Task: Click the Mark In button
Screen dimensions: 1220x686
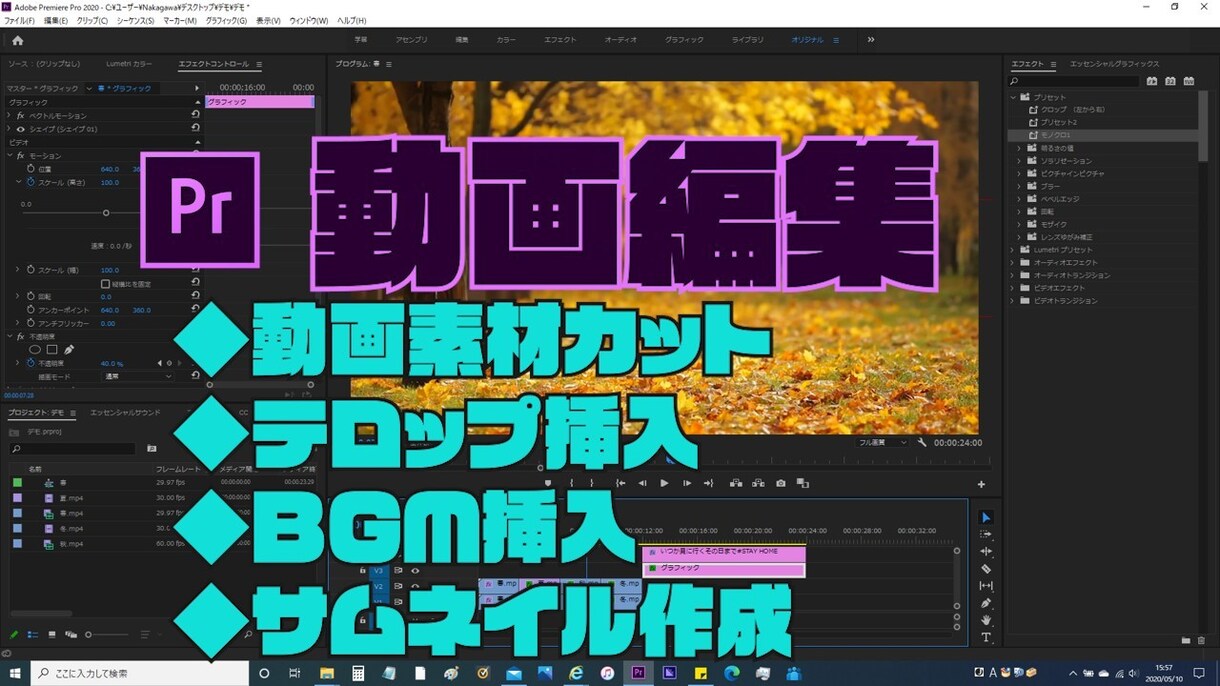Action: click(571, 483)
